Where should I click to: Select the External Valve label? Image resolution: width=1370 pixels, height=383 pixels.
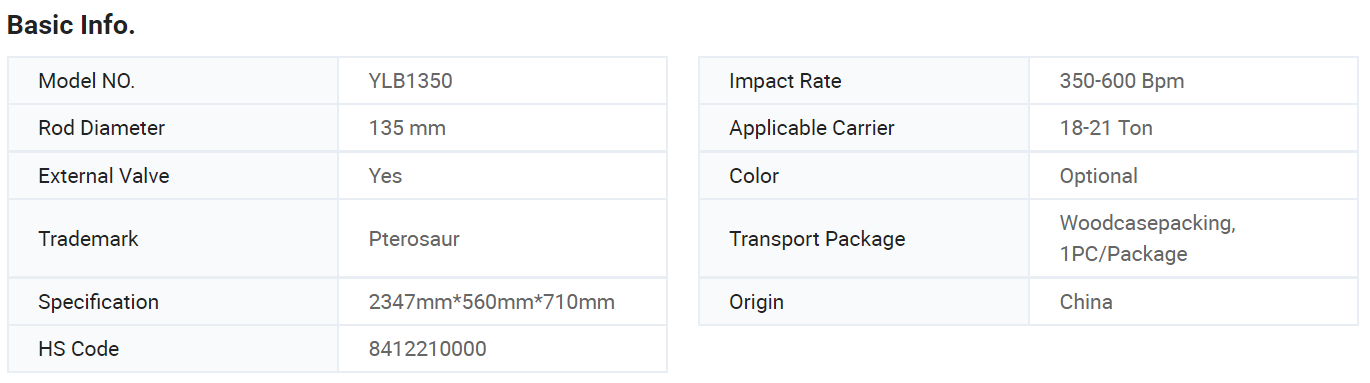104,176
